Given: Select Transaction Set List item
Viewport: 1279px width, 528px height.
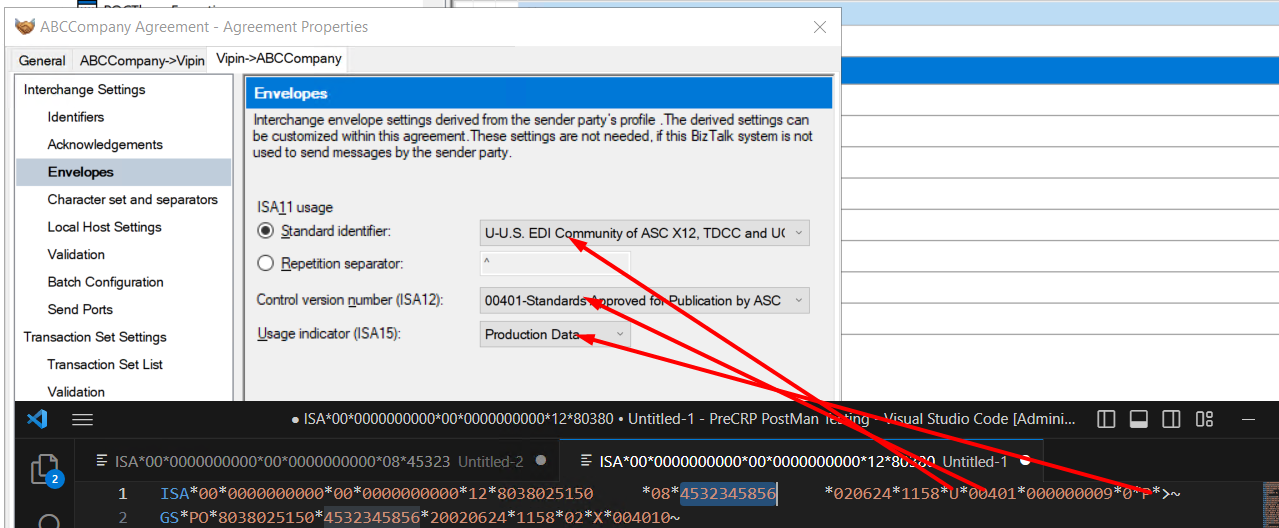Looking at the screenshot, I should [x=105, y=364].
